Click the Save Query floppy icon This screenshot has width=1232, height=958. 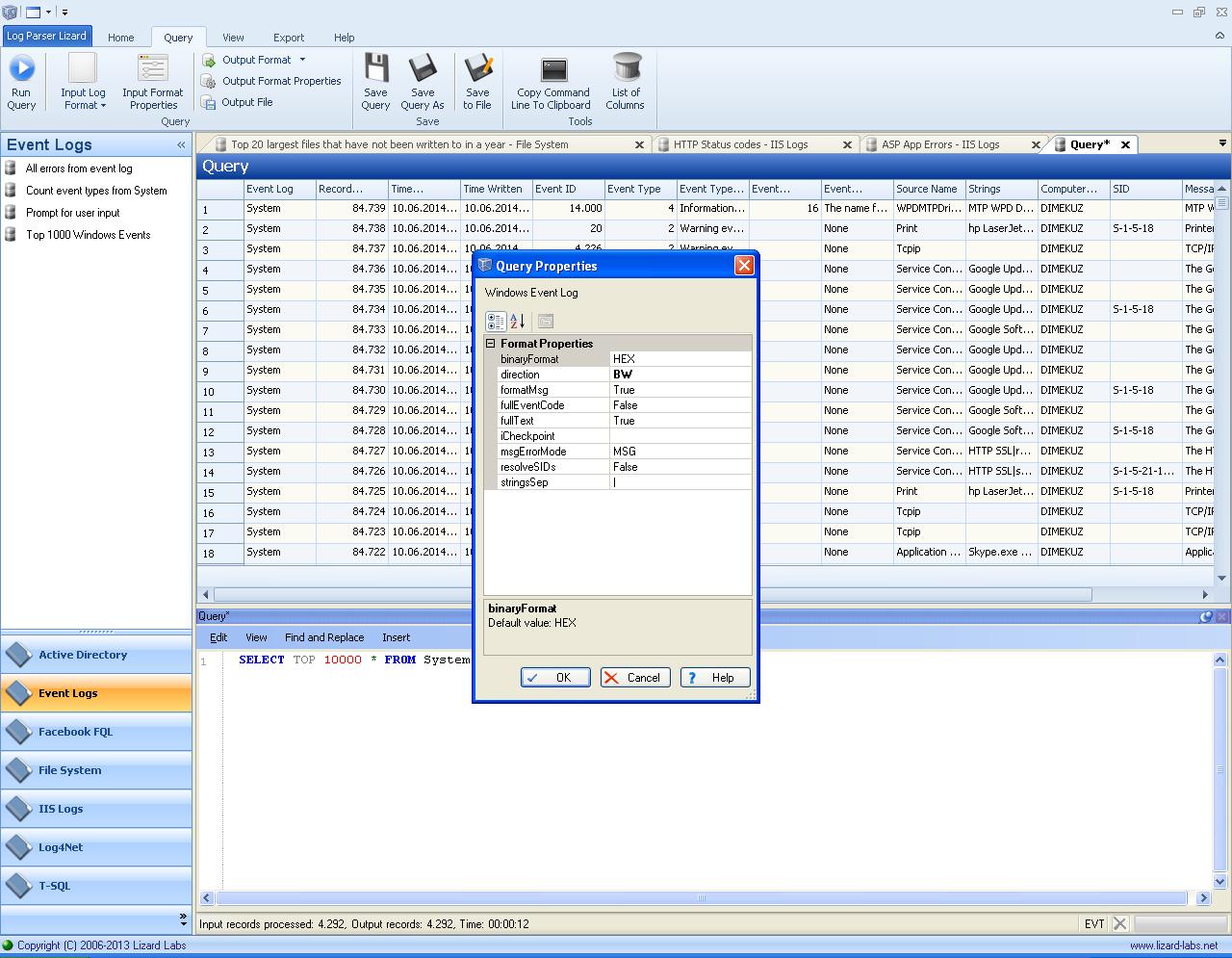pos(375,69)
